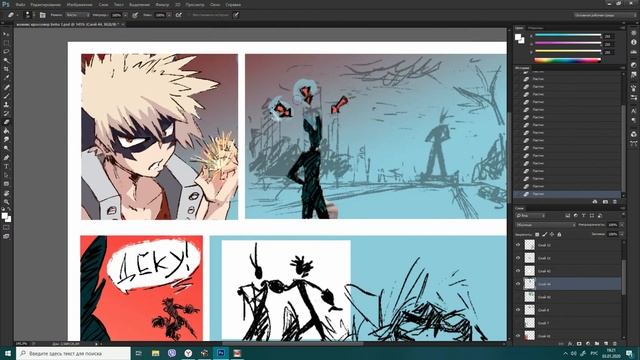This screenshot has height=360, width=640.
Task: Open layer blend mode dropdown
Action: (545, 225)
